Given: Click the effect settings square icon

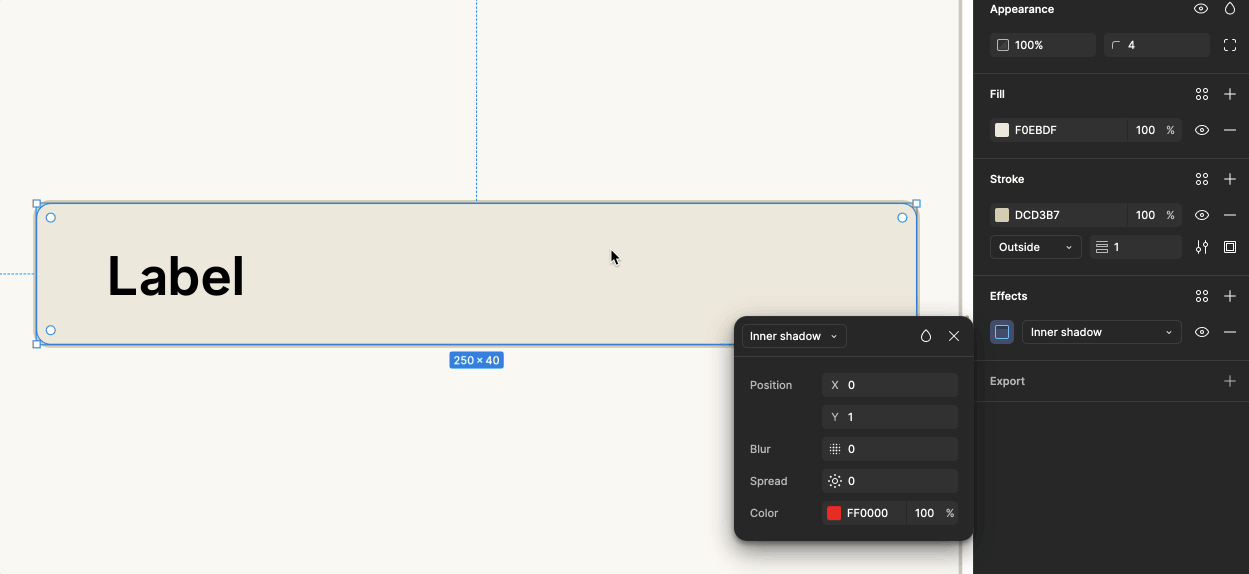Looking at the screenshot, I should (x=1002, y=332).
